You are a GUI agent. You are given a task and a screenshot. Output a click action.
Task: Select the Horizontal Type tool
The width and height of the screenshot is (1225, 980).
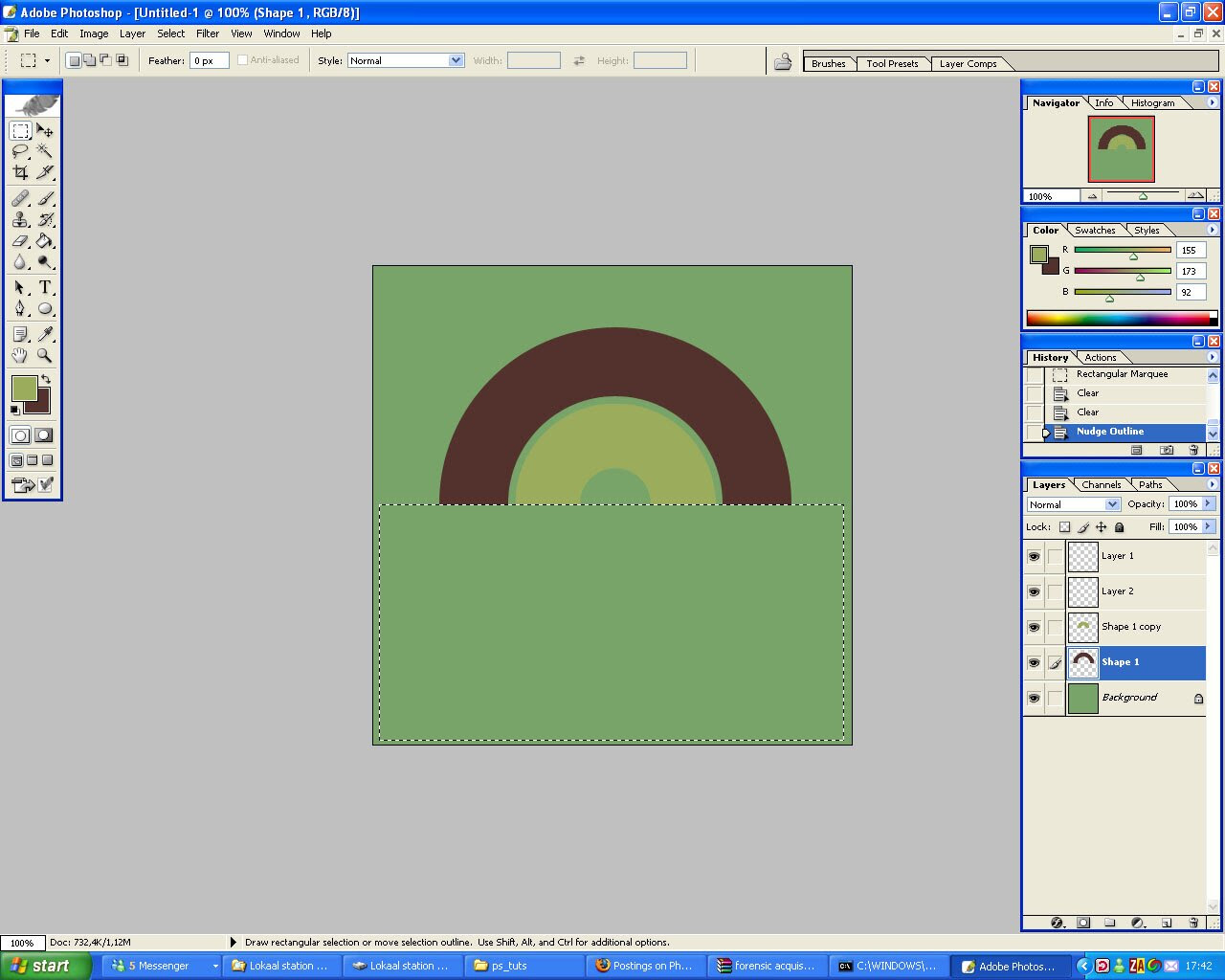click(44, 287)
